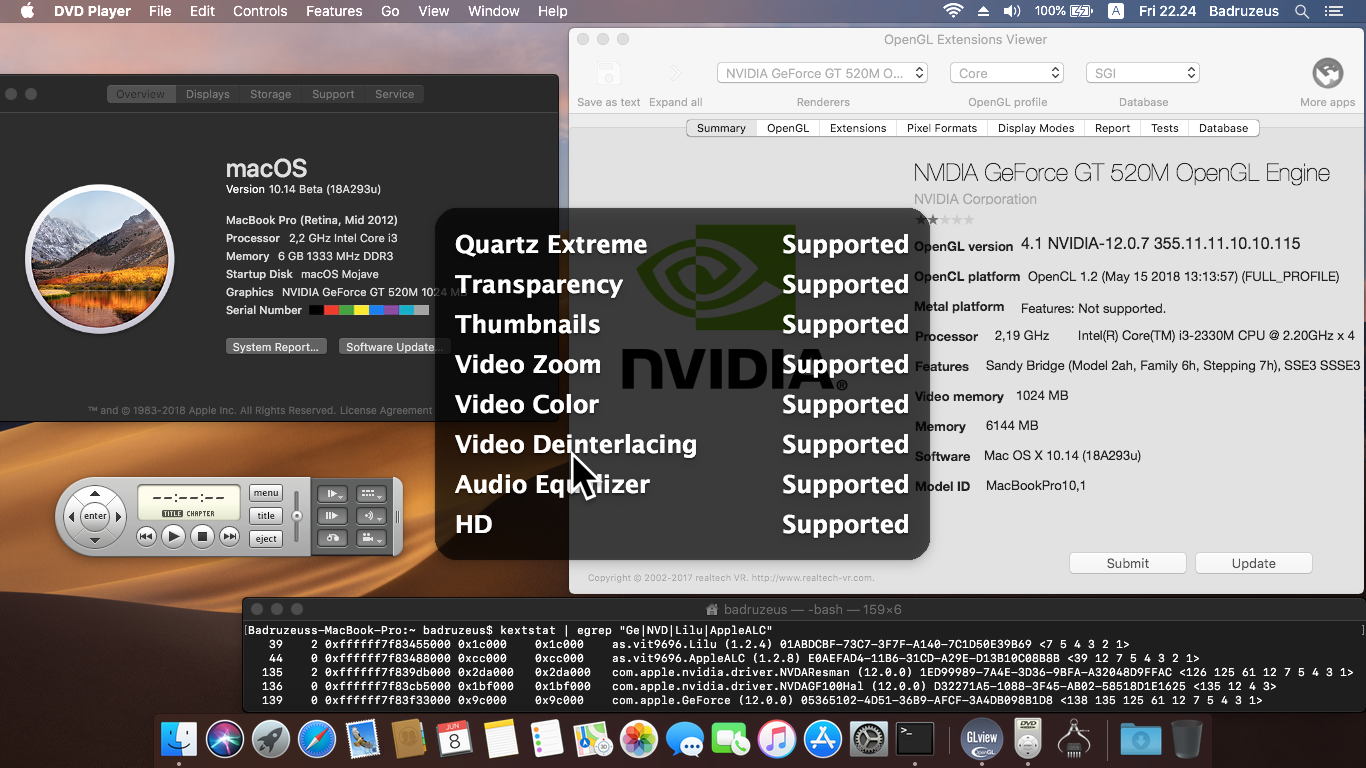Launch Siri from the Dock
Viewport: 1366px width, 768px height.
[x=225, y=740]
